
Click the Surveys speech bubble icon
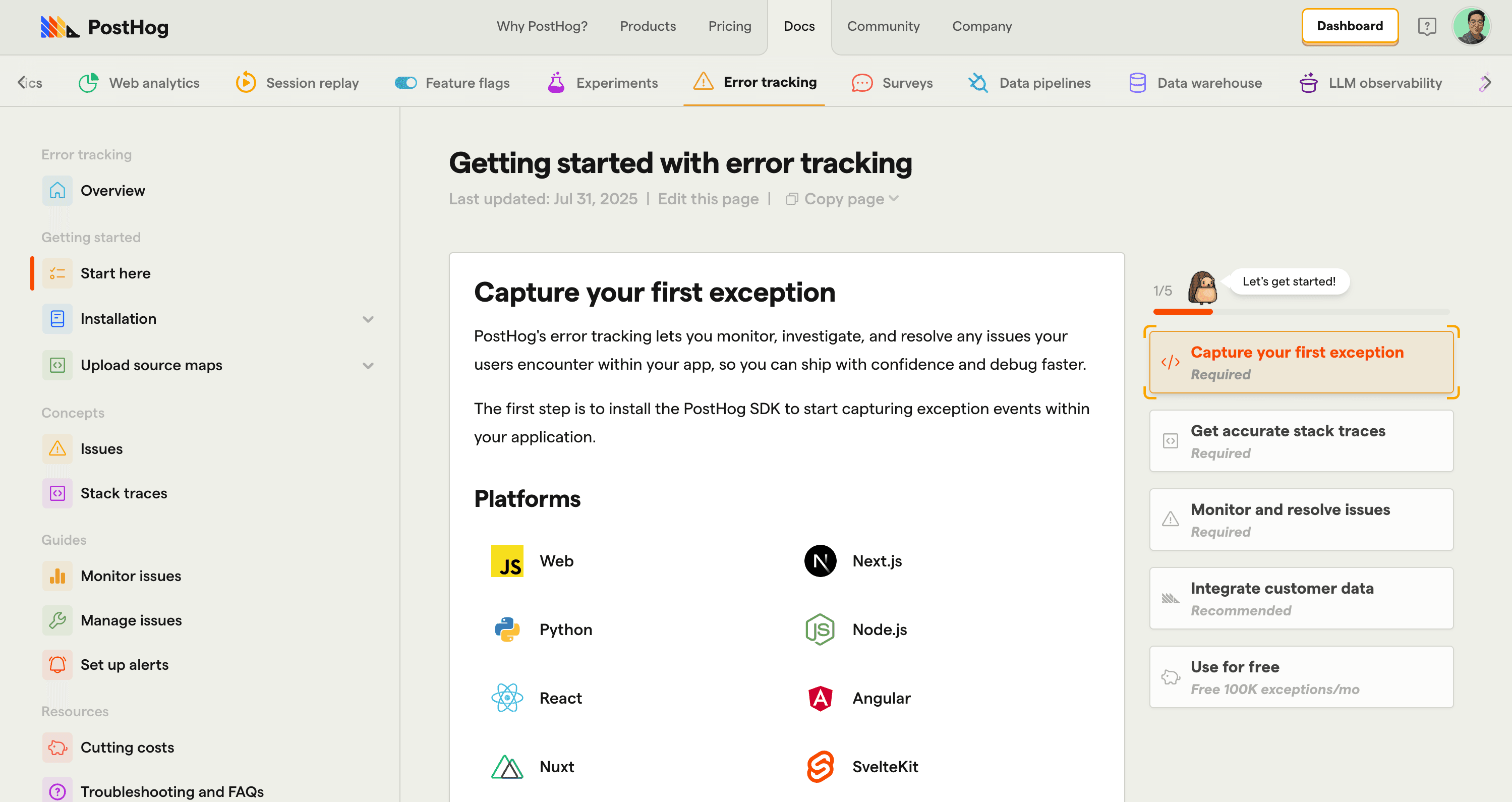862,83
